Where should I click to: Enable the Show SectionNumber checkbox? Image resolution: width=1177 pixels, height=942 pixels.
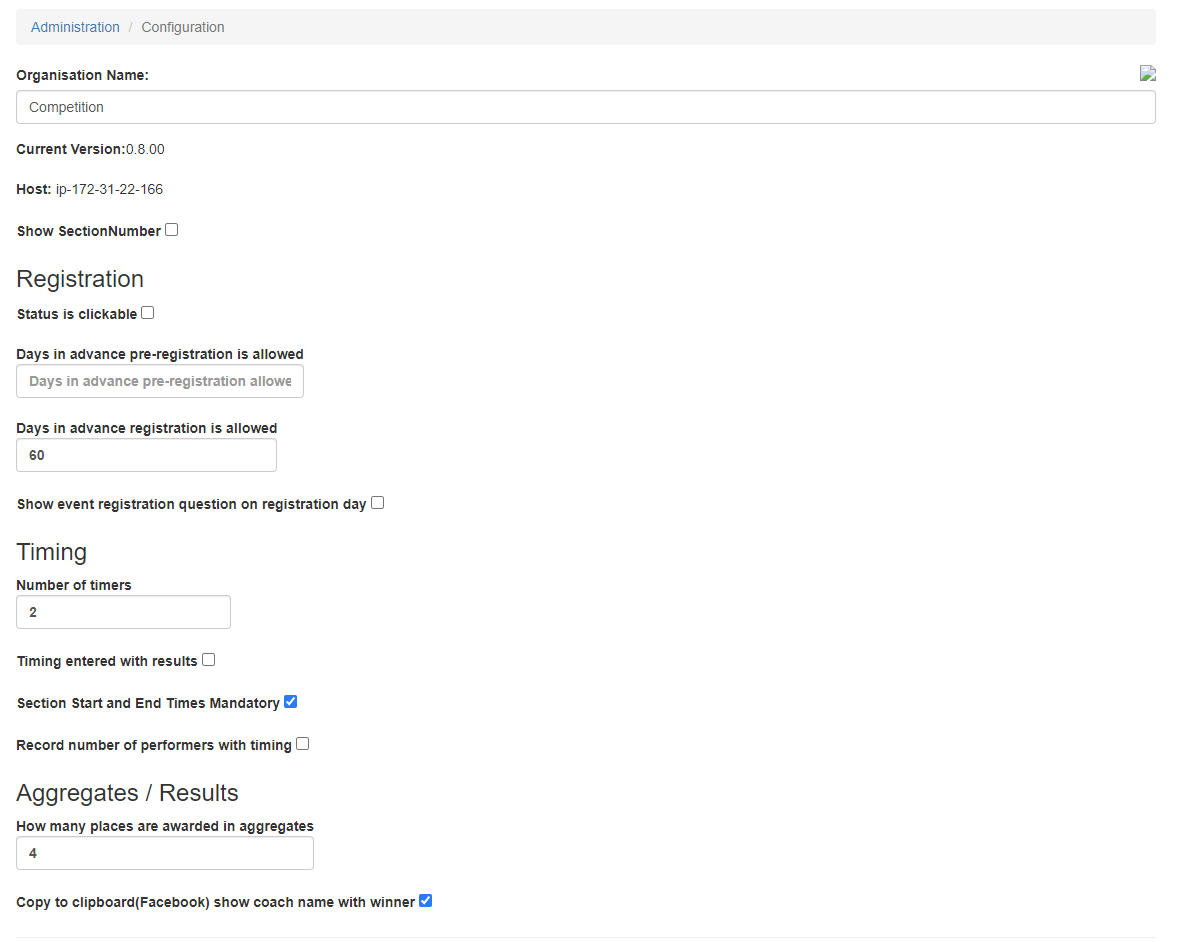click(172, 230)
